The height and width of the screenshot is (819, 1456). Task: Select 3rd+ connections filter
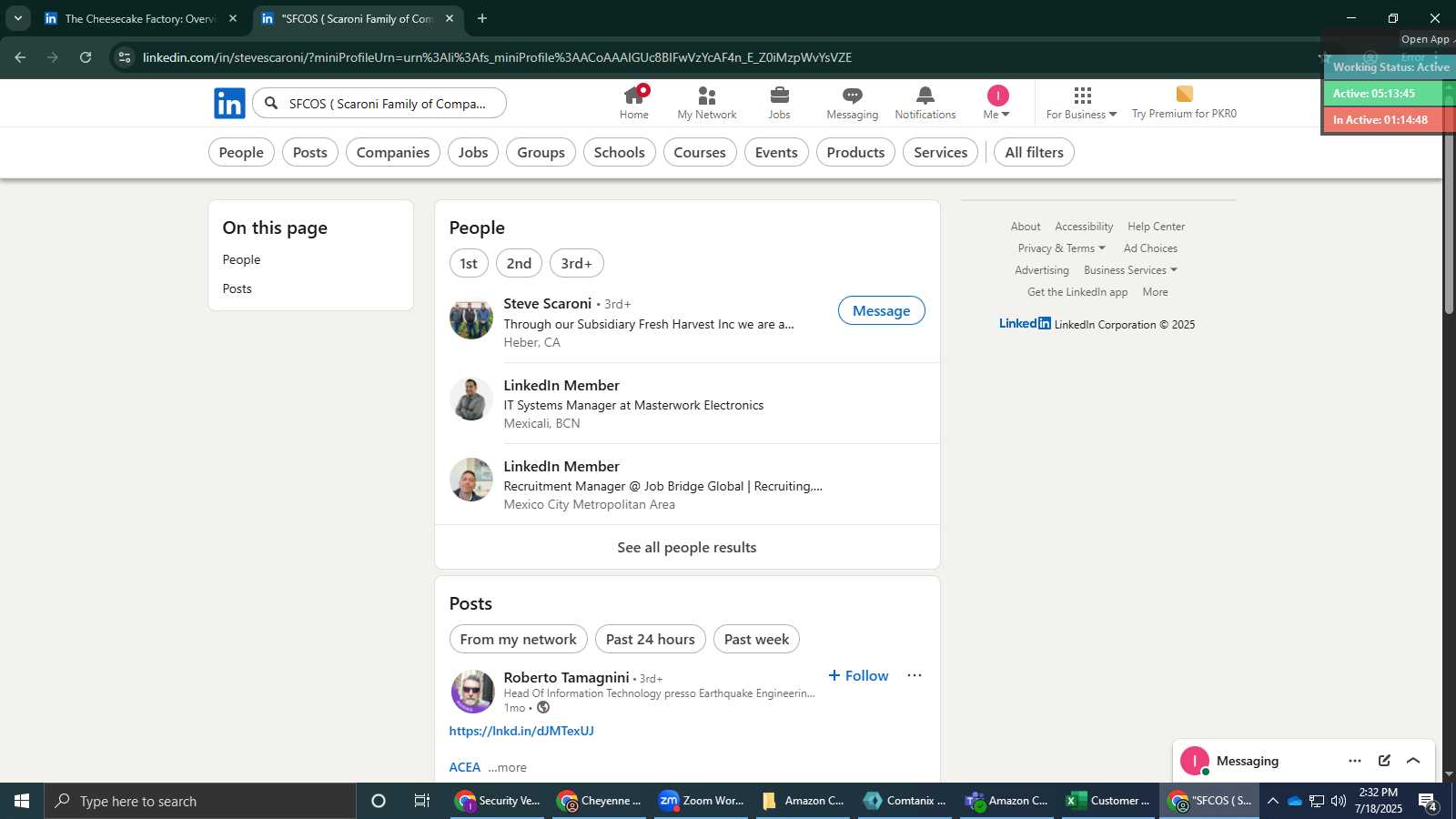[577, 263]
